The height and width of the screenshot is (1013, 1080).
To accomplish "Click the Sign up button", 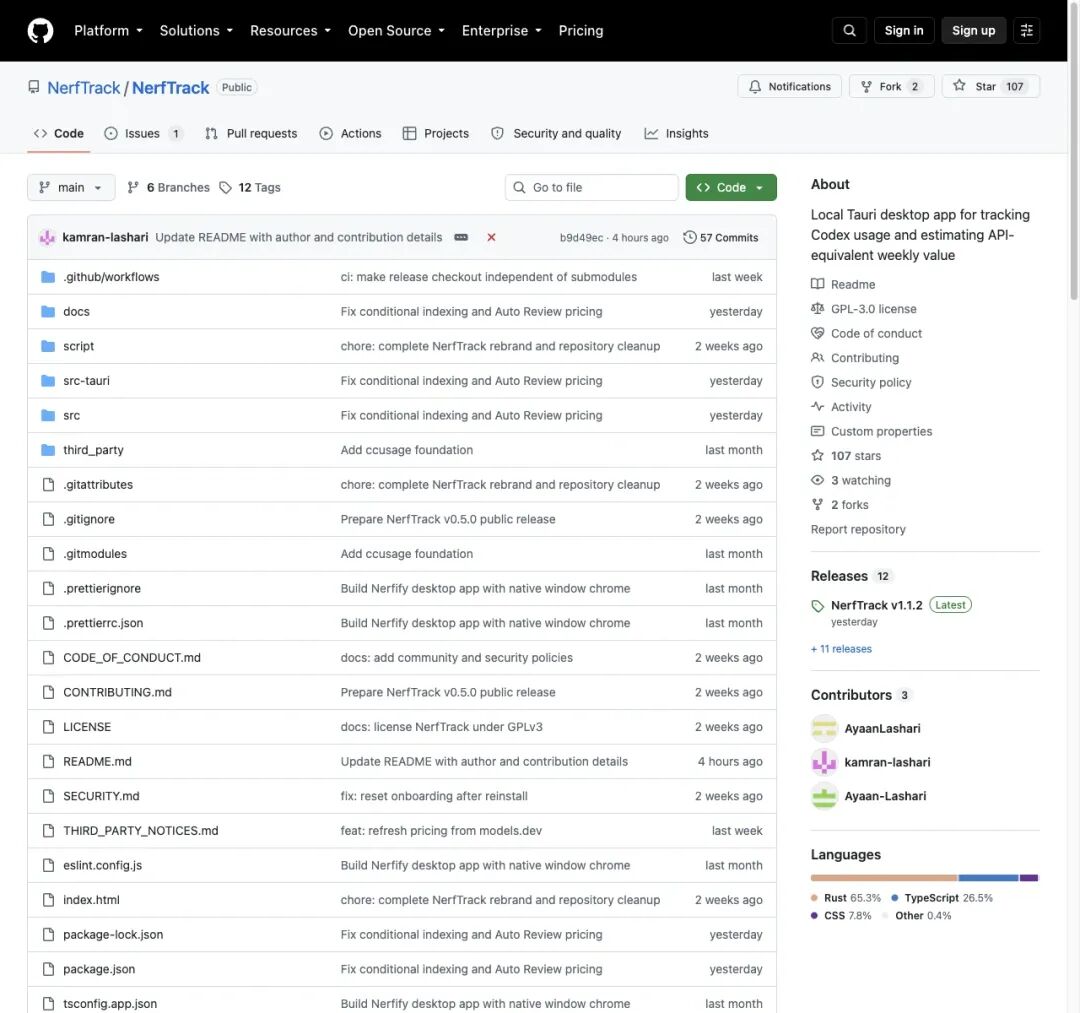I will pyautogui.click(x=973, y=30).
